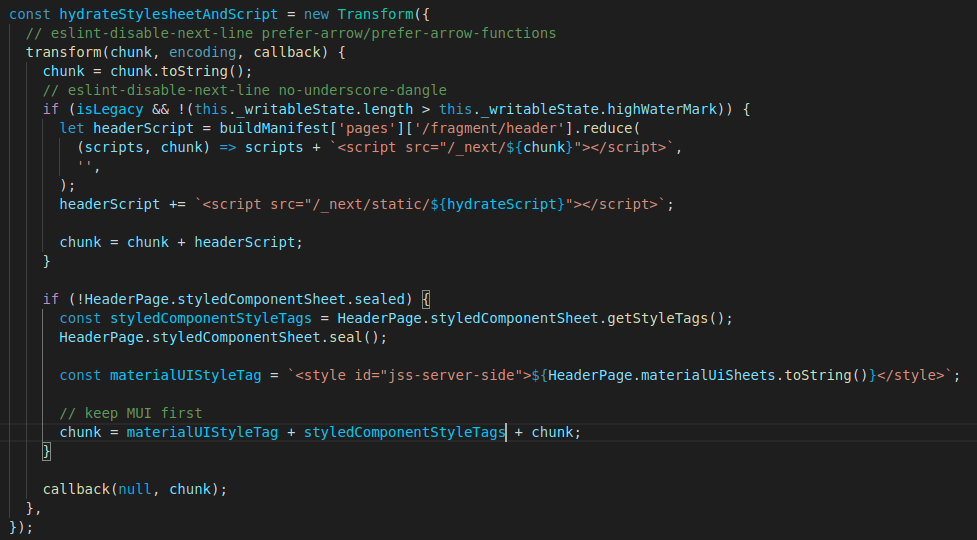This screenshot has height=540, width=977.
Task: Select the isLegacy identifier
Action: tap(110, 109)
